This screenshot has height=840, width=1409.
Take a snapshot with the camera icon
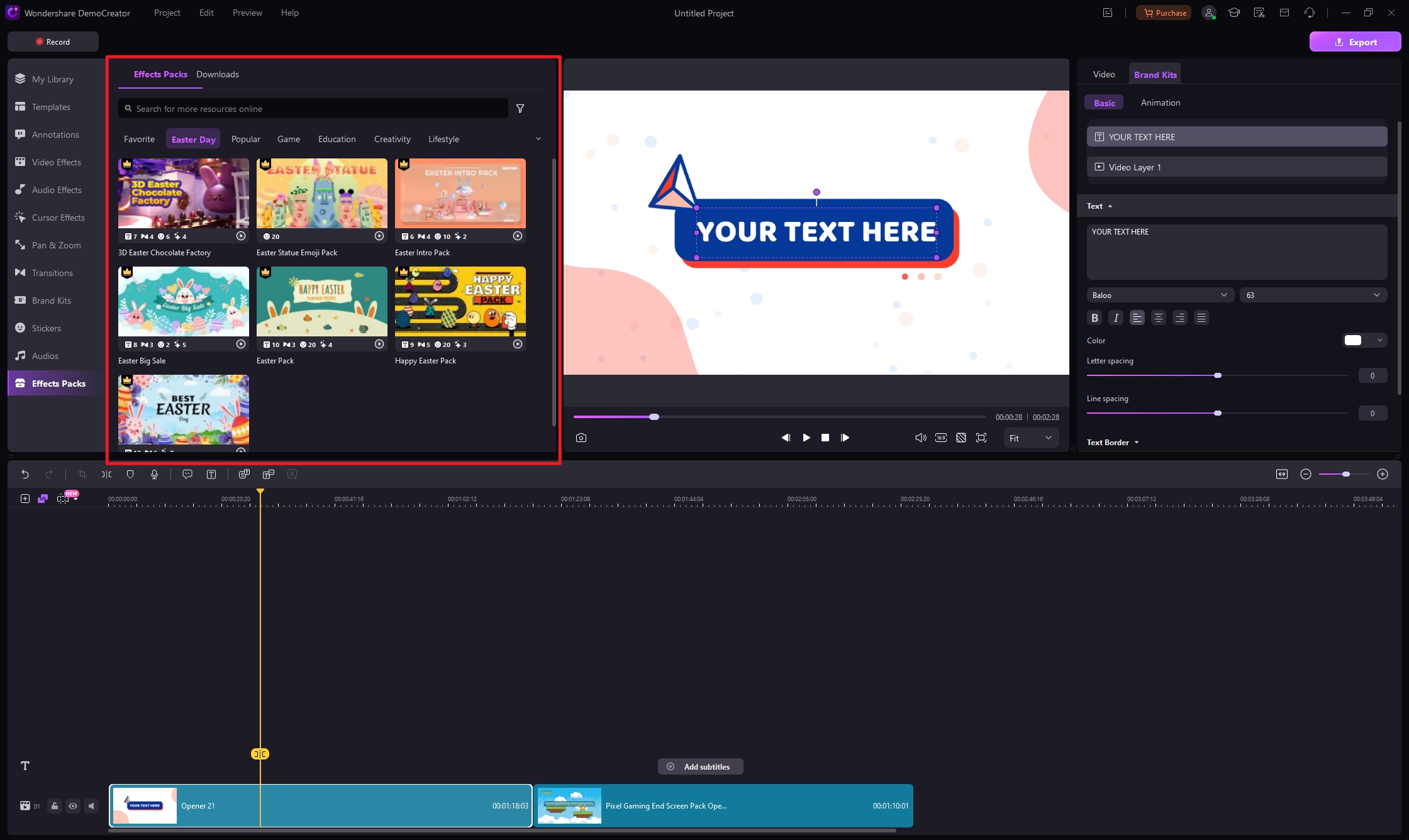point(581,438)
